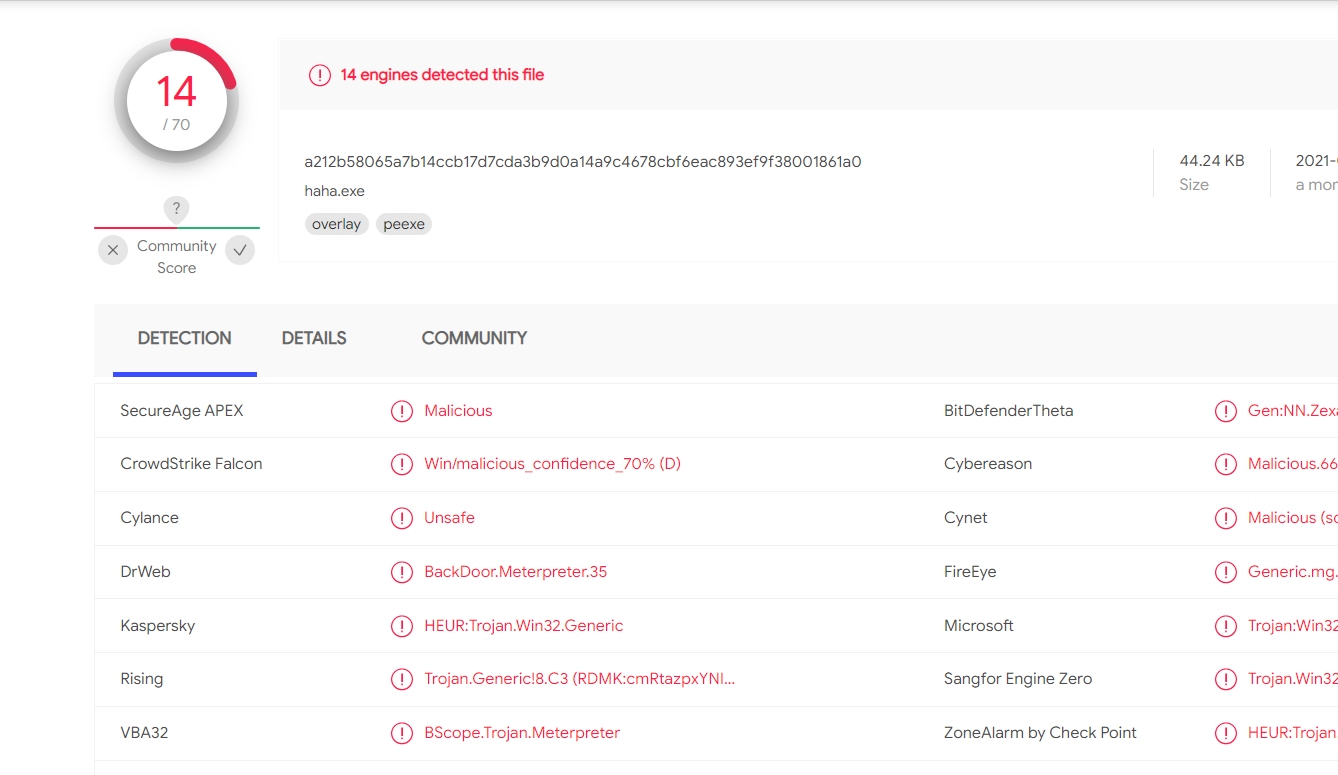
Task: Click warning icon in Microsoft result row
Action: click(1226, 626)
